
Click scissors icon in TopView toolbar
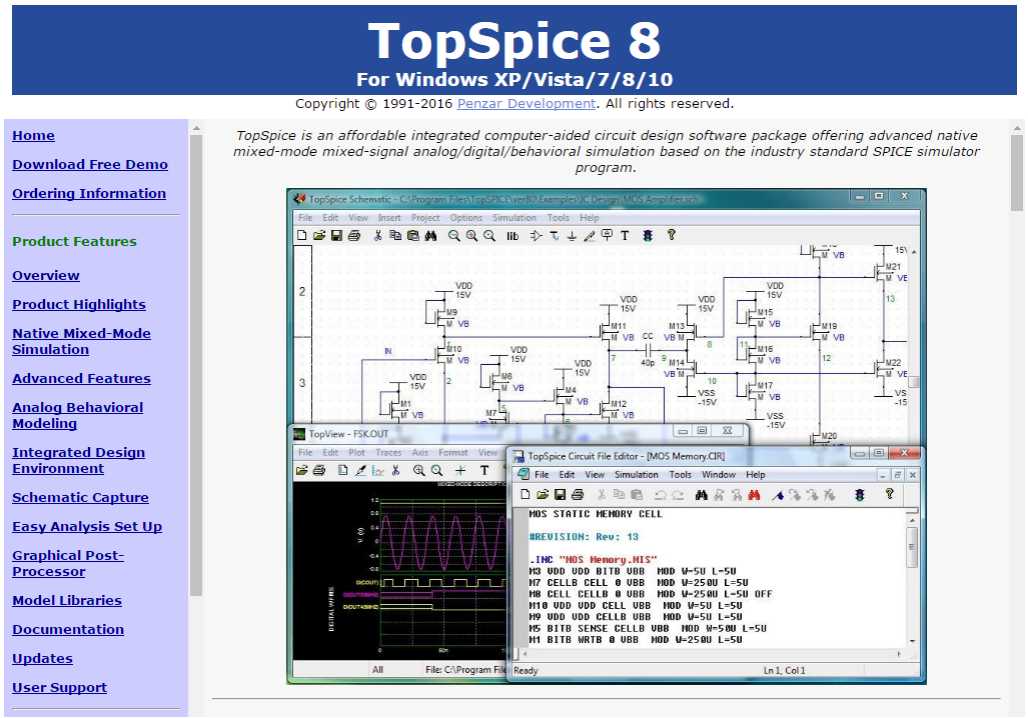point(396,470)
